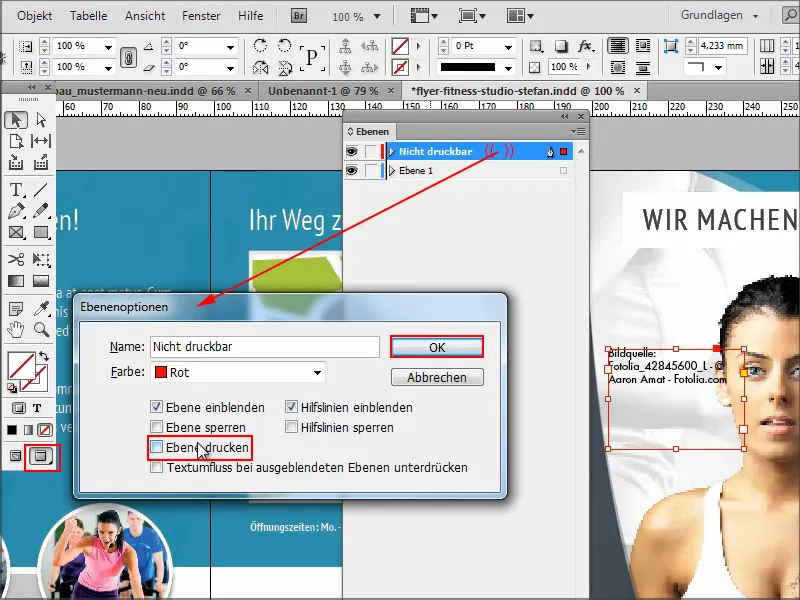Open the Objekt menu

point(34,16)
